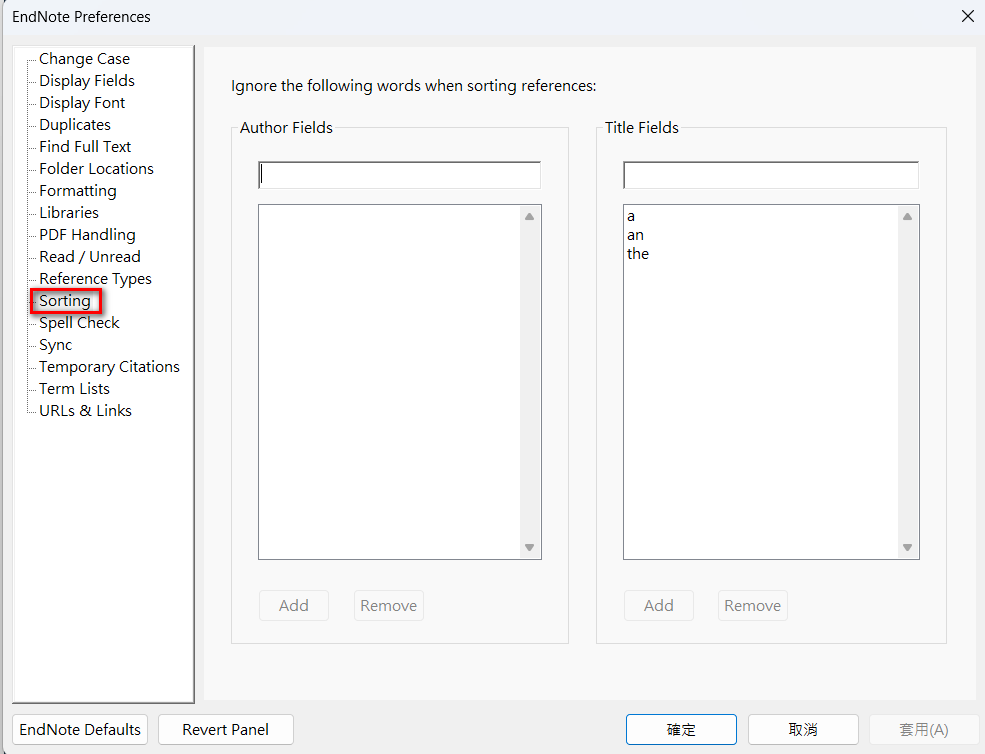Image resolution: width=985 pixels, height=754 pixels.
Task: Open the Temporary Citations settings
Action: [109, 367]
